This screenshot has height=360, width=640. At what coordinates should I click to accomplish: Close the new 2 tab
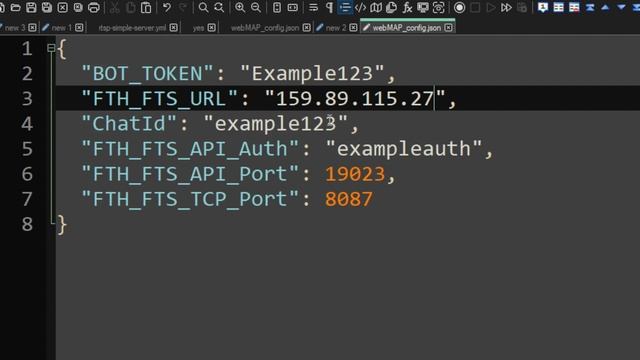coord(353,28)
